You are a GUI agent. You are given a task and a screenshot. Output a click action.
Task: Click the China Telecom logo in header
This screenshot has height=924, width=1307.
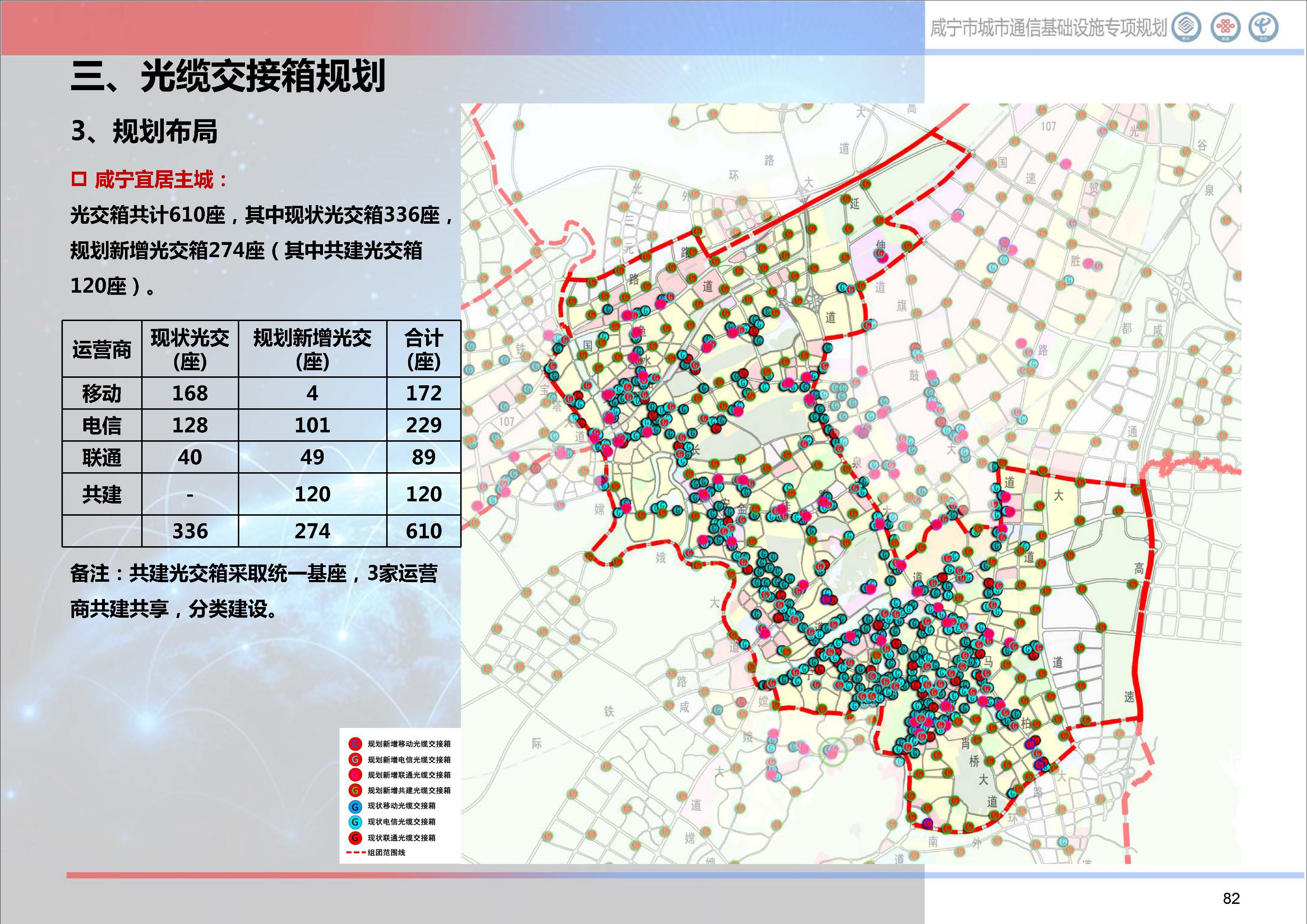(x=1264, y=27)
